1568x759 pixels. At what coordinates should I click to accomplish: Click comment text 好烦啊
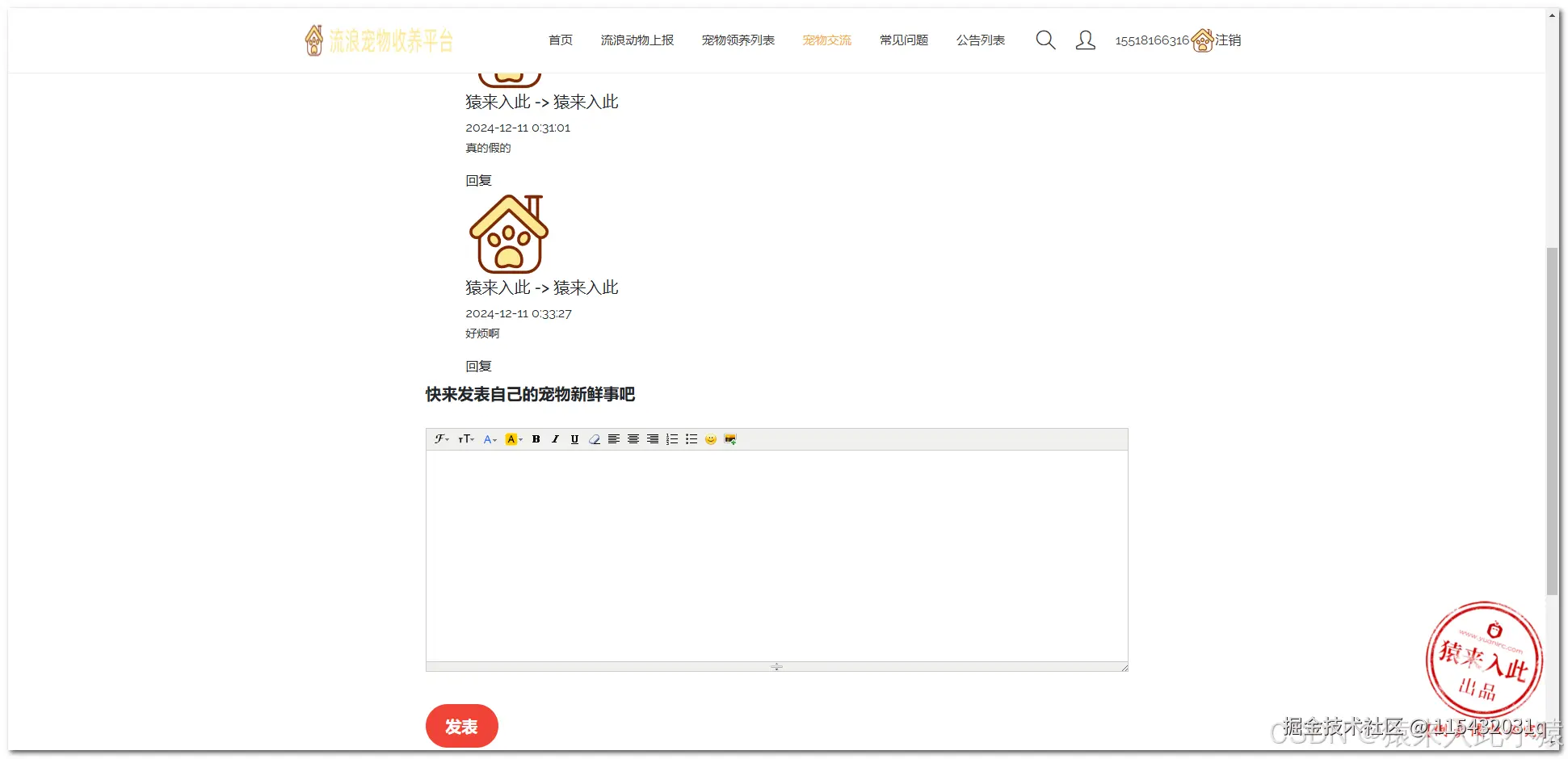(482, 333)
